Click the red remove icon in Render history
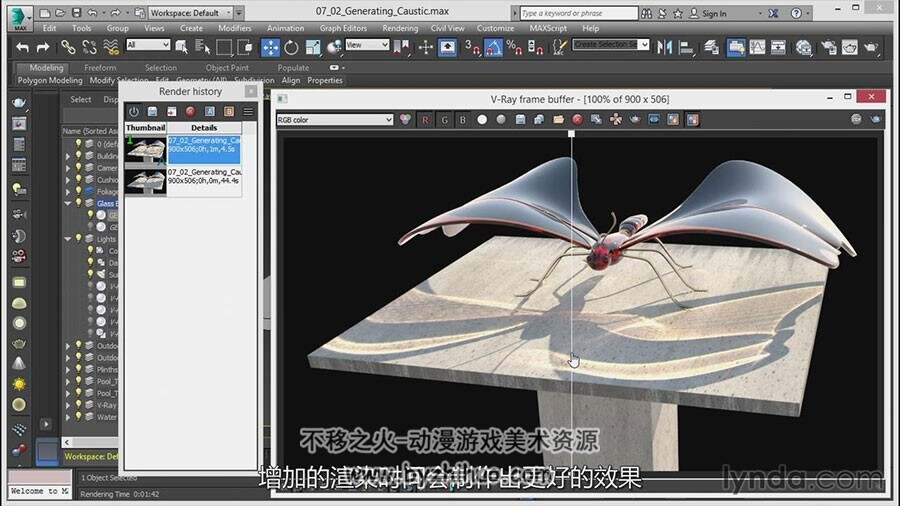 point(191,111)
